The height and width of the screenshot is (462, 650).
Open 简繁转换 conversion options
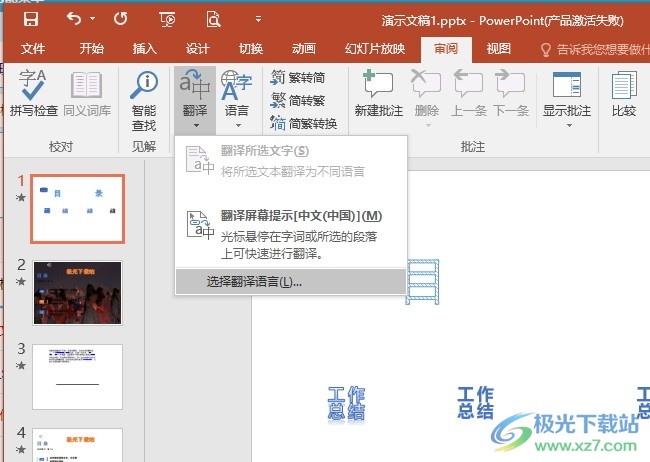[x=303, y=123]
